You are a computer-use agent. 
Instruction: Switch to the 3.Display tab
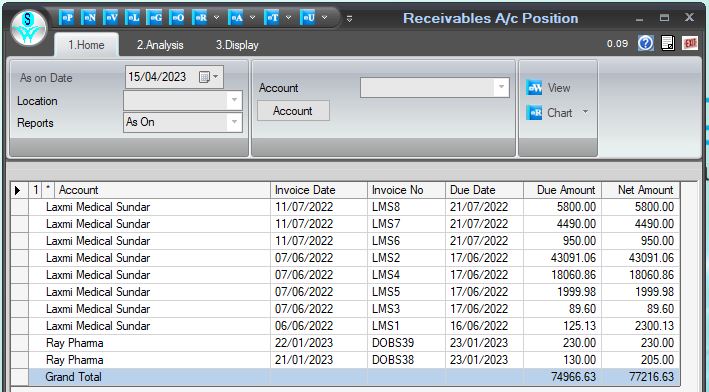tap(237, 45)
